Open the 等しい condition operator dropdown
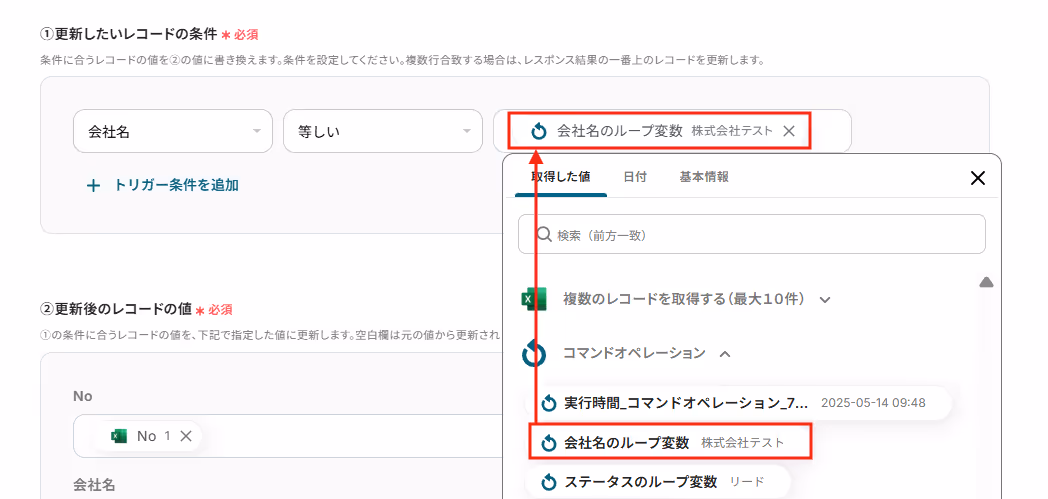 [x=383, y=132]
